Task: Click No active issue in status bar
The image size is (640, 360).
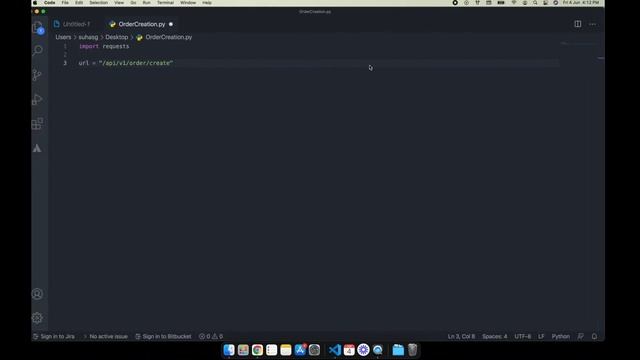Action: 106,336
